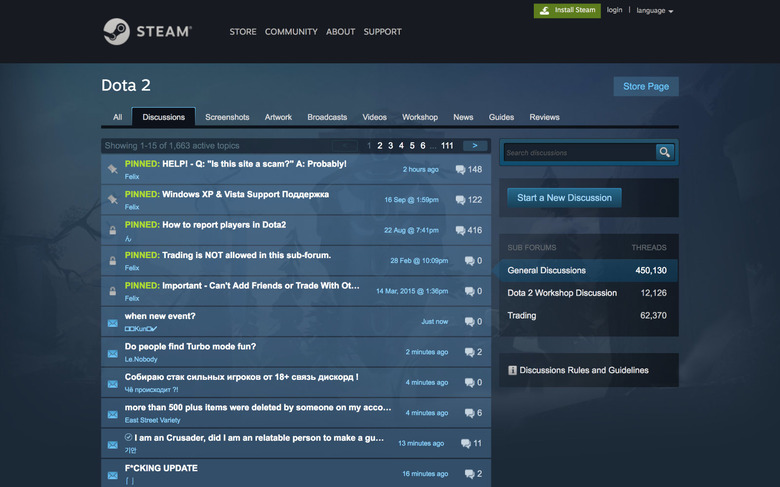Click pin icon beside 'Is this site a scam' topic

click(112, 170)
